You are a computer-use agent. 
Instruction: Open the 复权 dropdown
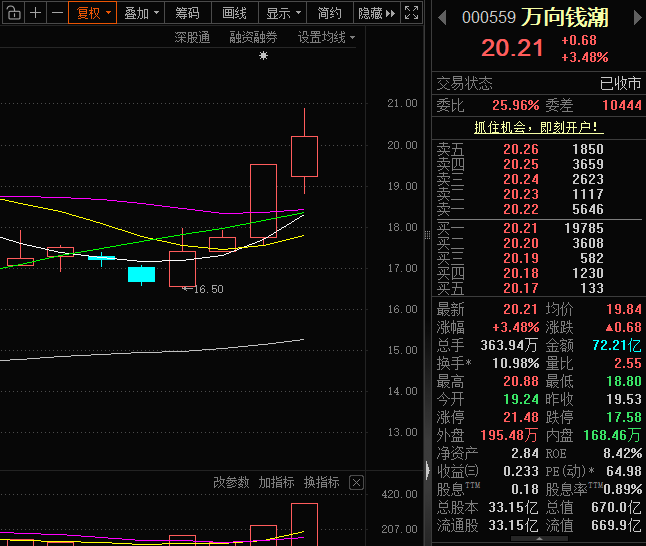point(93,13)
